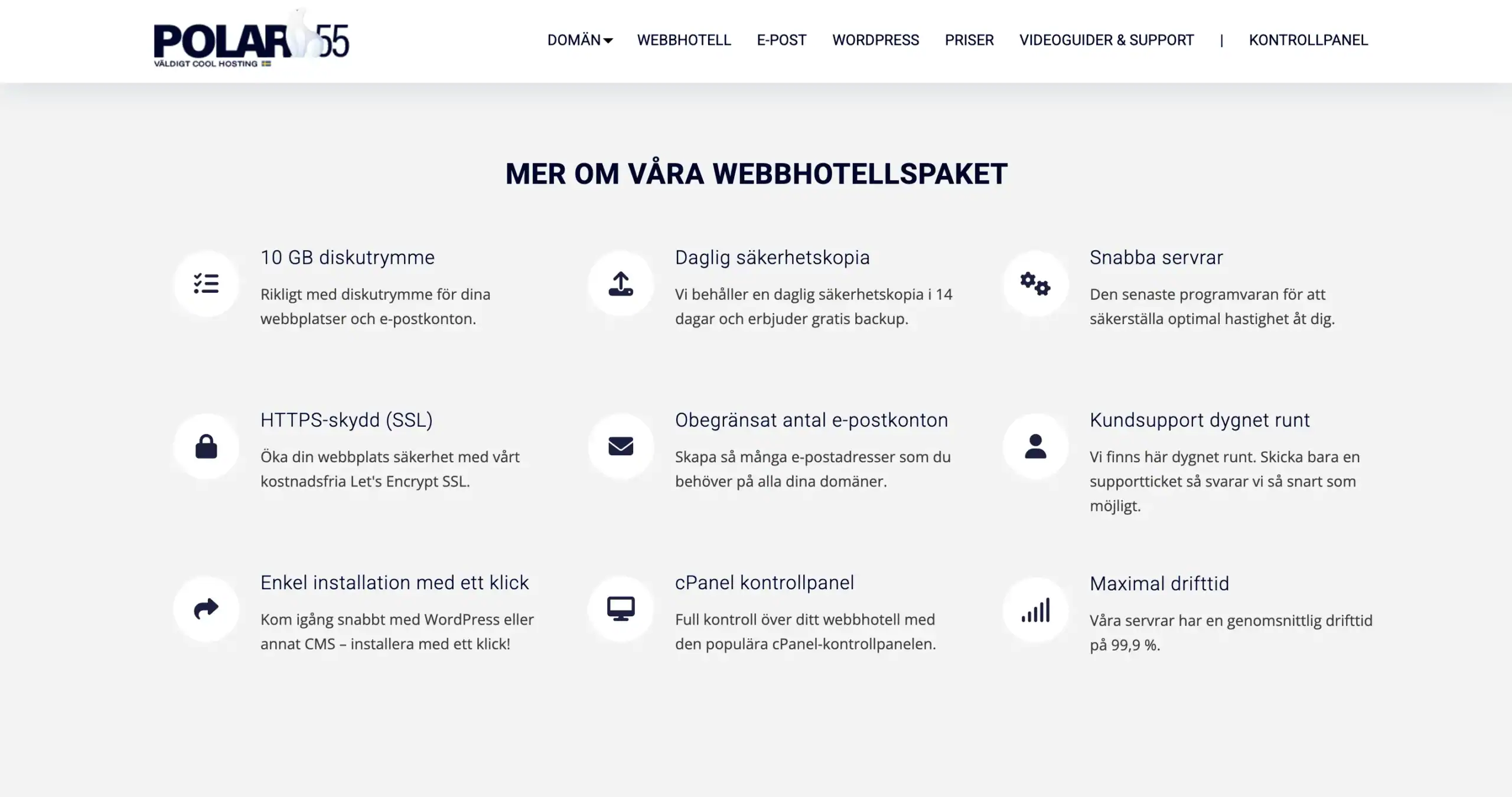Open the WORDPRESS menu item
Screen dimensions: 1512x797
[875, 40]
